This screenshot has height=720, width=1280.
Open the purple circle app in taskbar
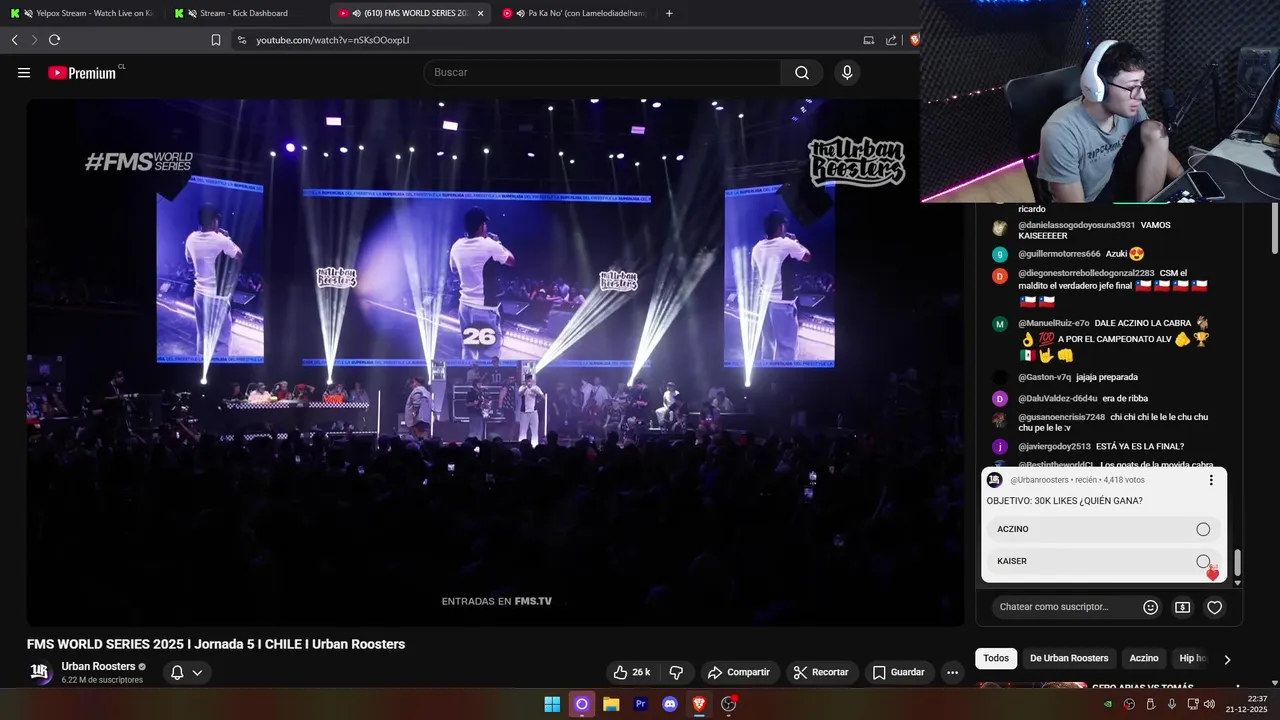pyautogui.click(x=581, y=704)
